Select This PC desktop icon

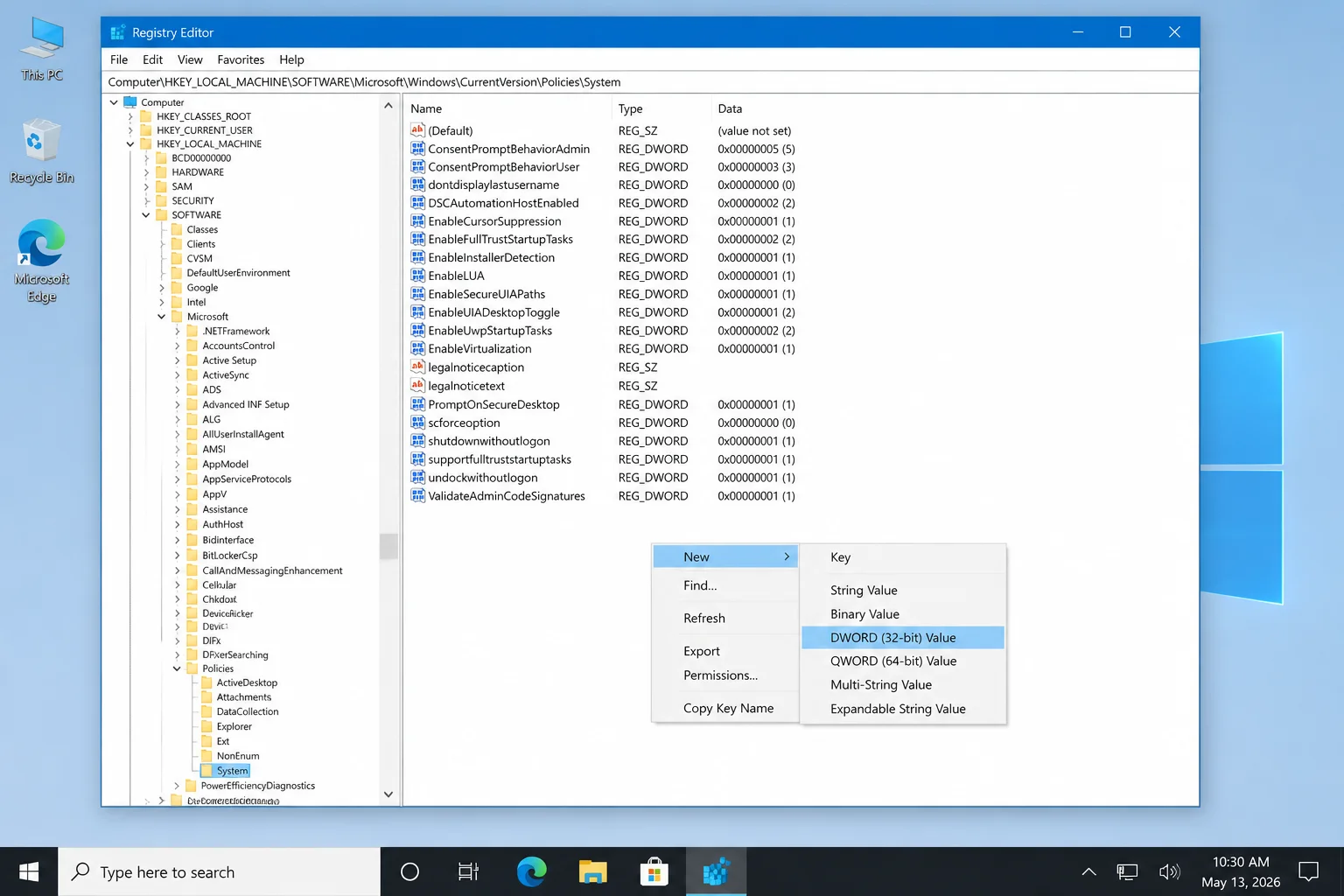[x=41, y=50]
